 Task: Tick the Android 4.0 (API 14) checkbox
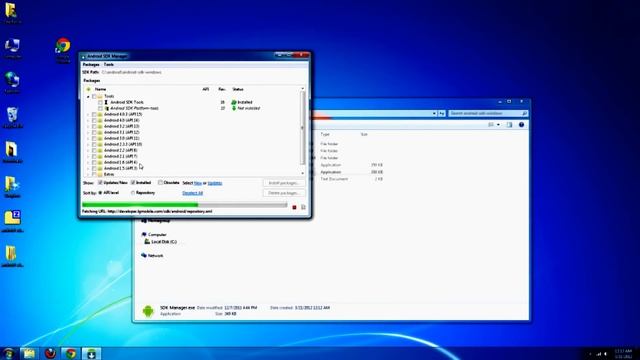click(x=94, y=120)
